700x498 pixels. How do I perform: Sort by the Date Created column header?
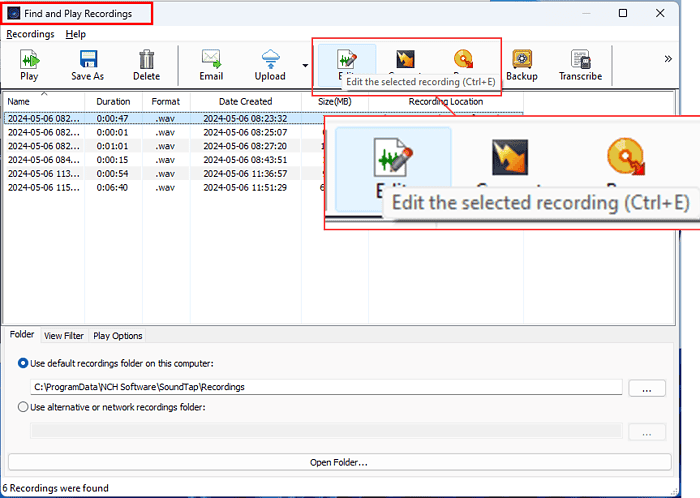(246, 101)
